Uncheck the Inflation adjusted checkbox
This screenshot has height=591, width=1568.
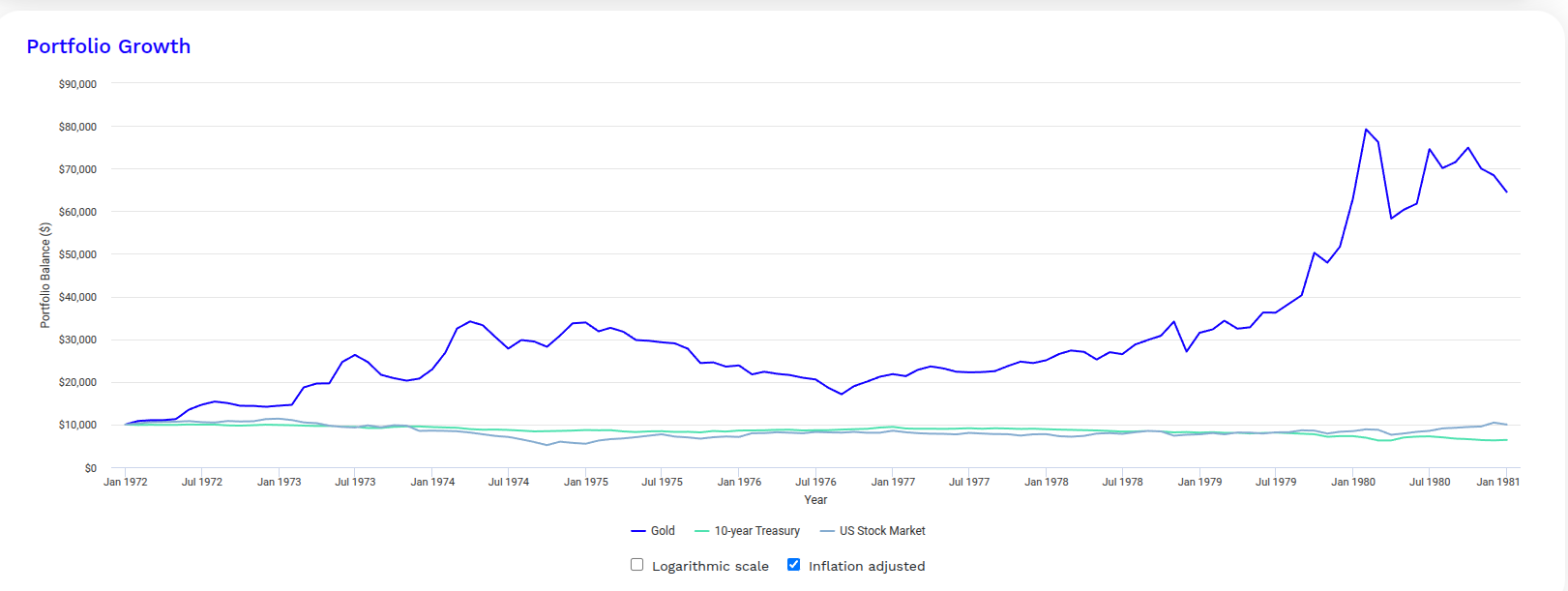(793, 565)
